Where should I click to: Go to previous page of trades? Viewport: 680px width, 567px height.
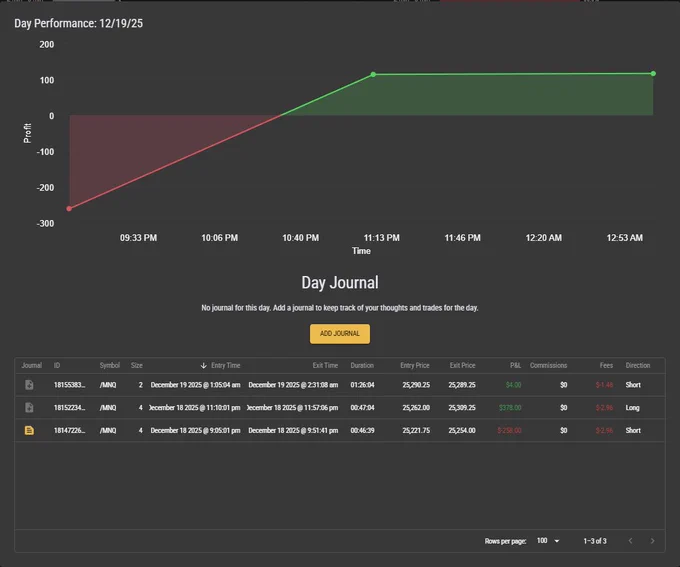tap(631, 541)
